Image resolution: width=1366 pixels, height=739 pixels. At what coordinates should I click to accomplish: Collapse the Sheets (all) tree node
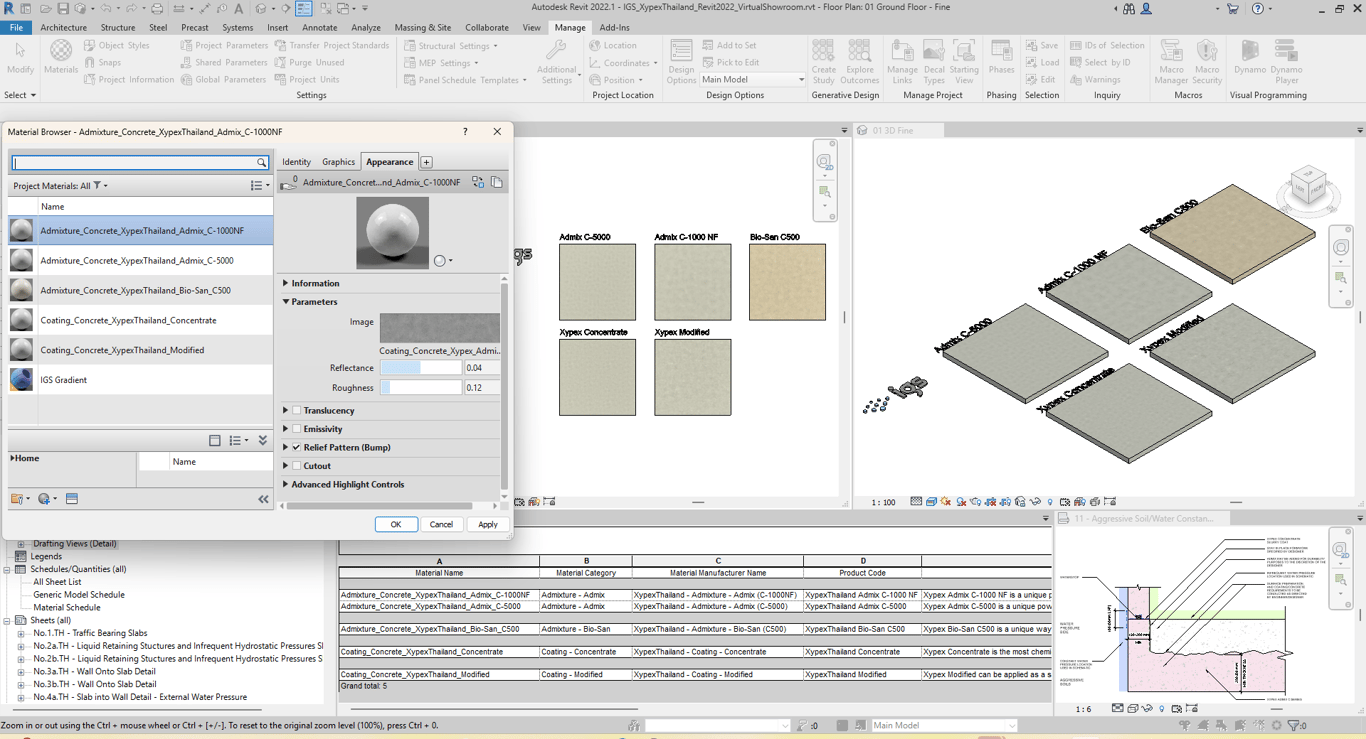[6, 620]
